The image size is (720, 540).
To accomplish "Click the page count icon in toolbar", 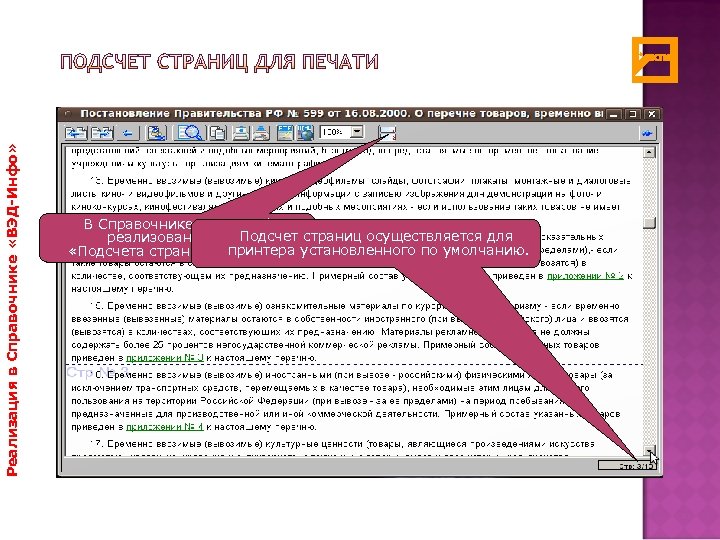I will click(388, 133).
